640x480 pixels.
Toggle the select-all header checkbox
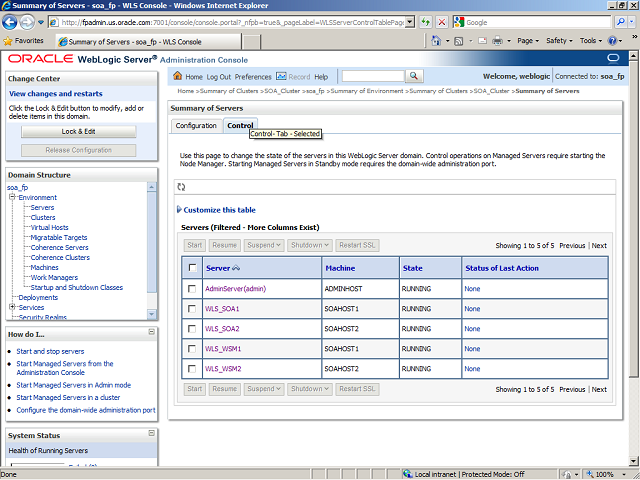pos(192,268)
